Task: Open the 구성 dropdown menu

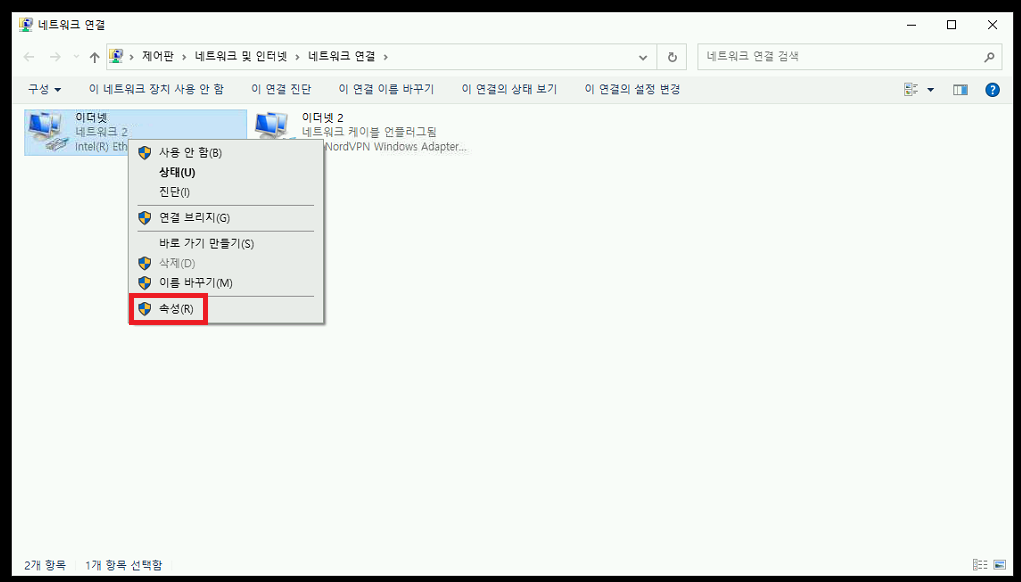Action: (44, 89)
